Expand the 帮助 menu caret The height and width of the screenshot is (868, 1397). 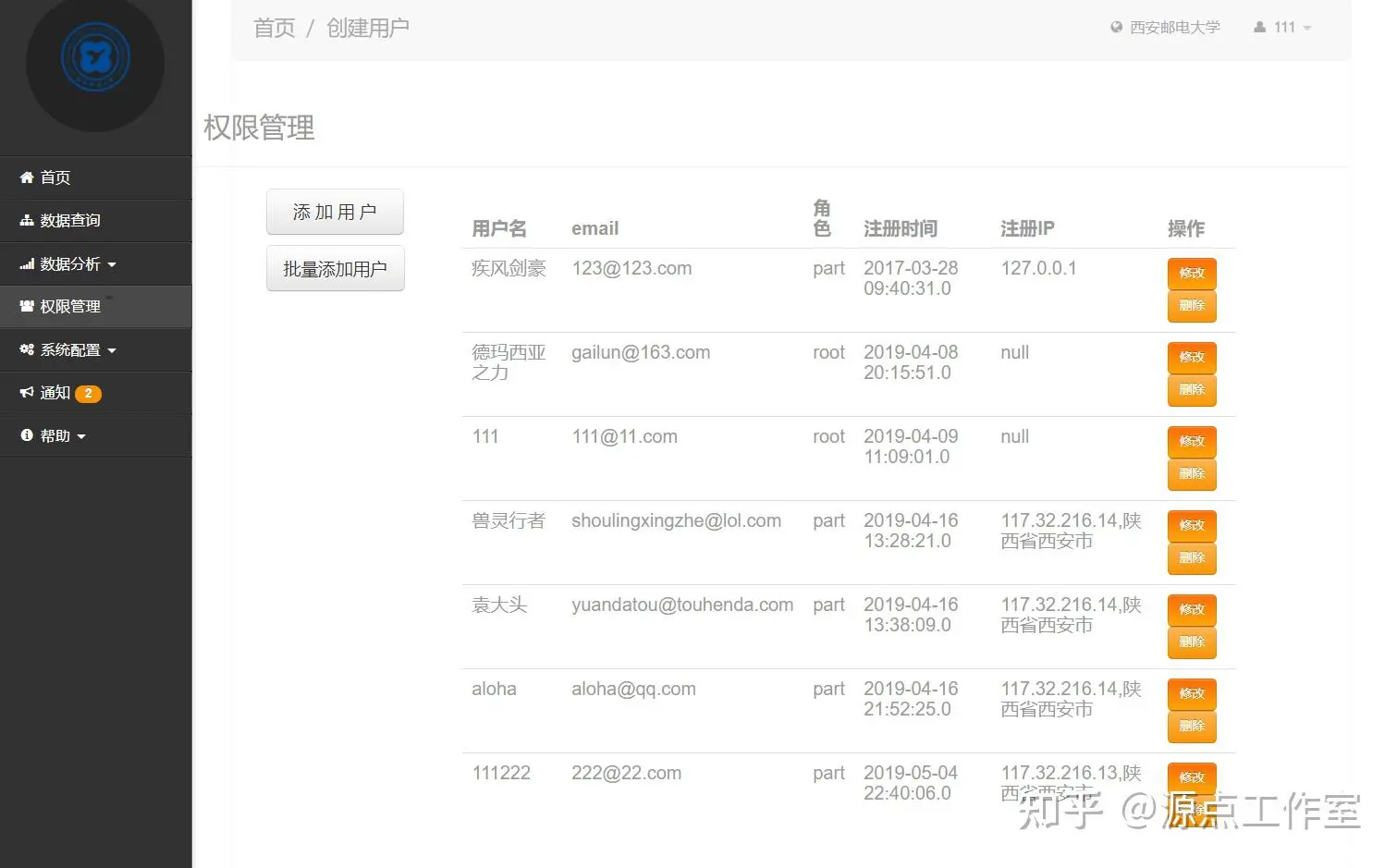(81, 436)
